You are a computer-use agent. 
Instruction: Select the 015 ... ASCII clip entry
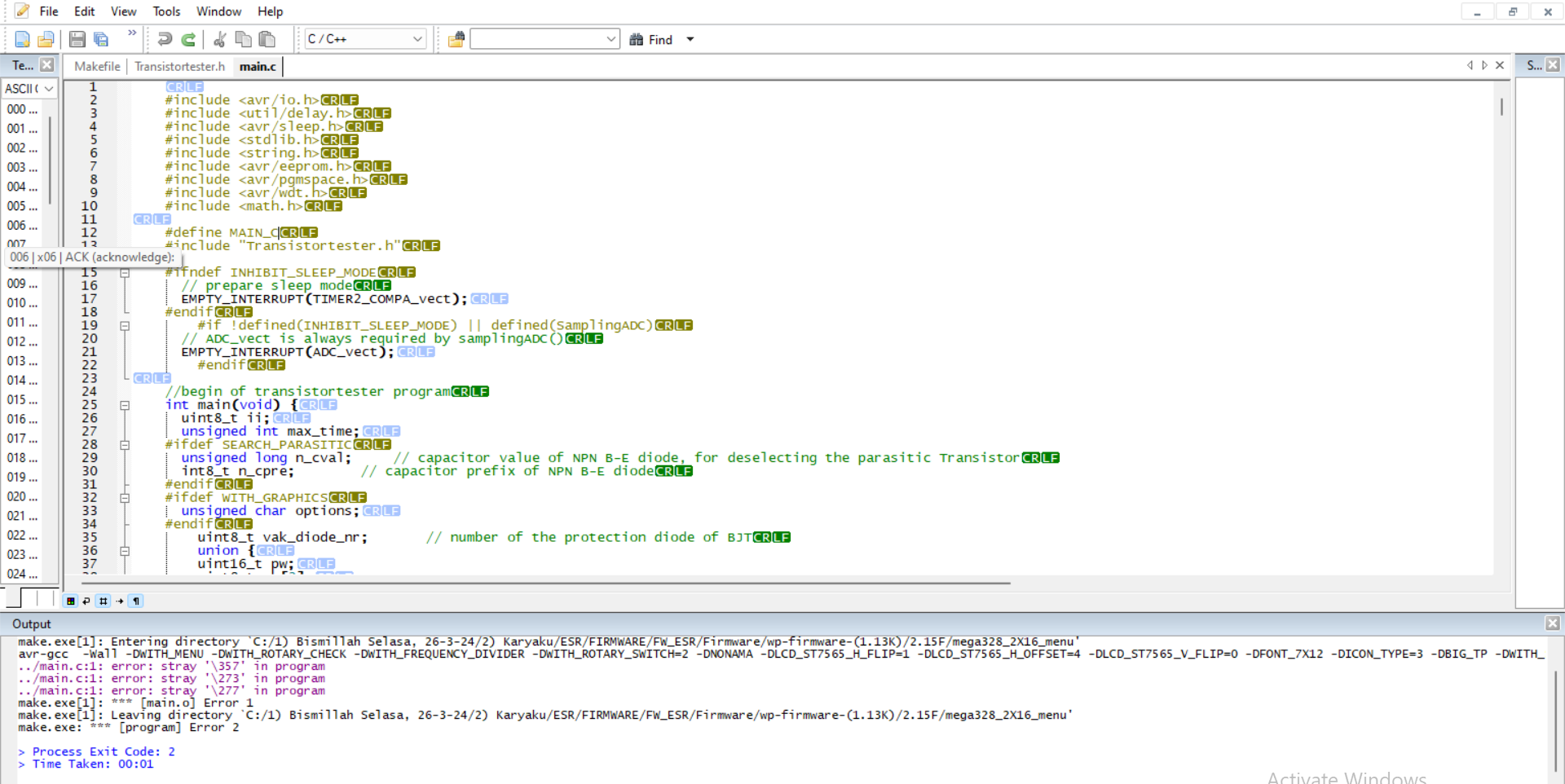coord(23,400)
